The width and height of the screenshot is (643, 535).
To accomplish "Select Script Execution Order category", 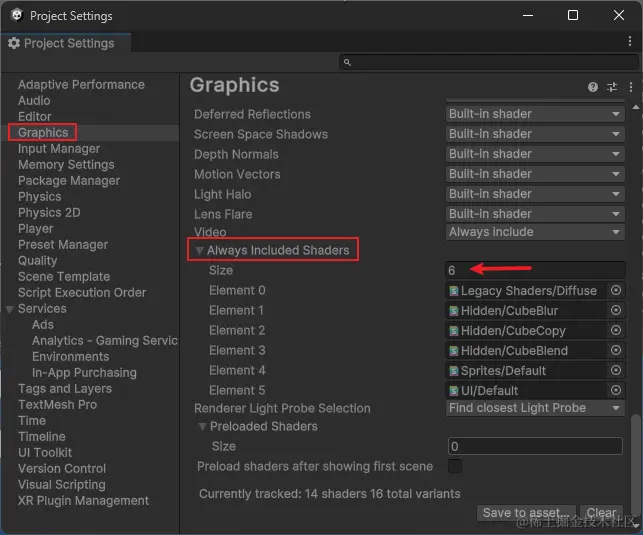I will click(82, 293).
